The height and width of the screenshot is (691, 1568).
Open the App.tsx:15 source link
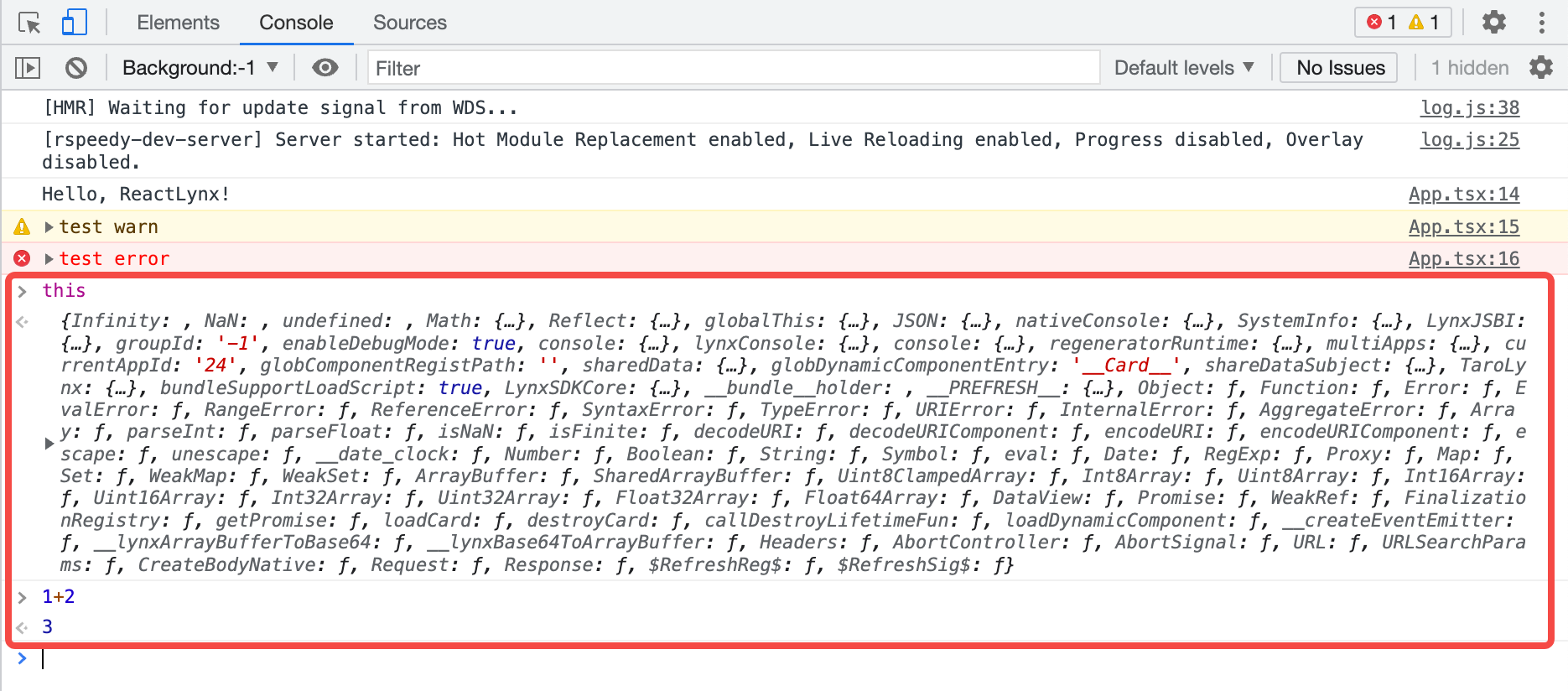click(1464, 227)
